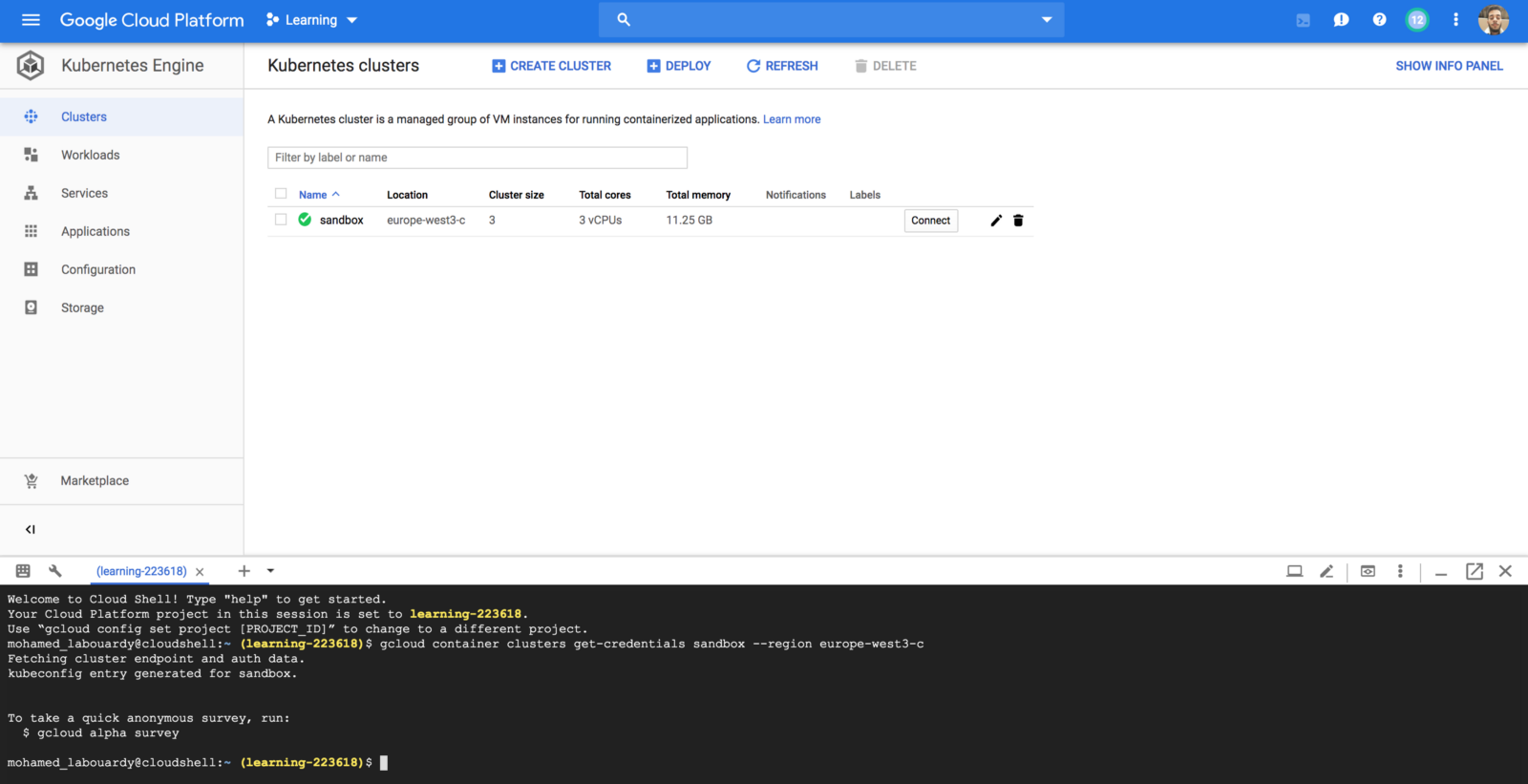1528x784 pixels.
Task: Open the header three-dot settings menu
Action: click(x=1455, y=19)
